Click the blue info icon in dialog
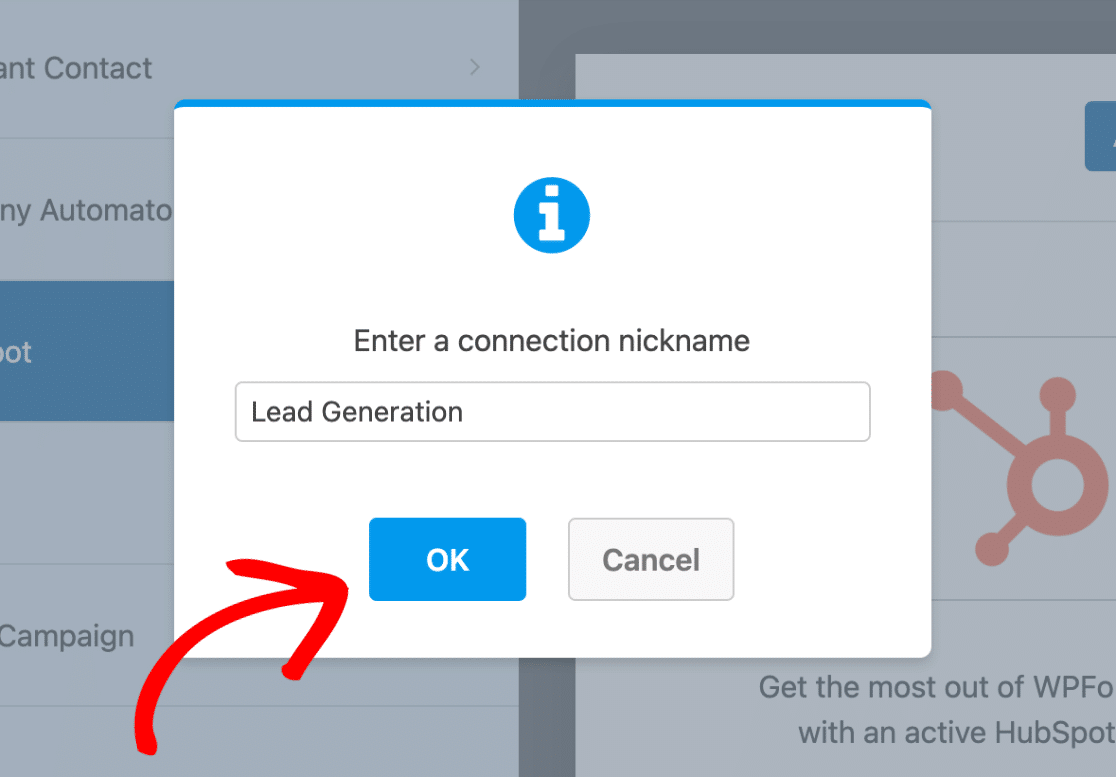The width and height of the screenshot is (1116, 777). 552,215
